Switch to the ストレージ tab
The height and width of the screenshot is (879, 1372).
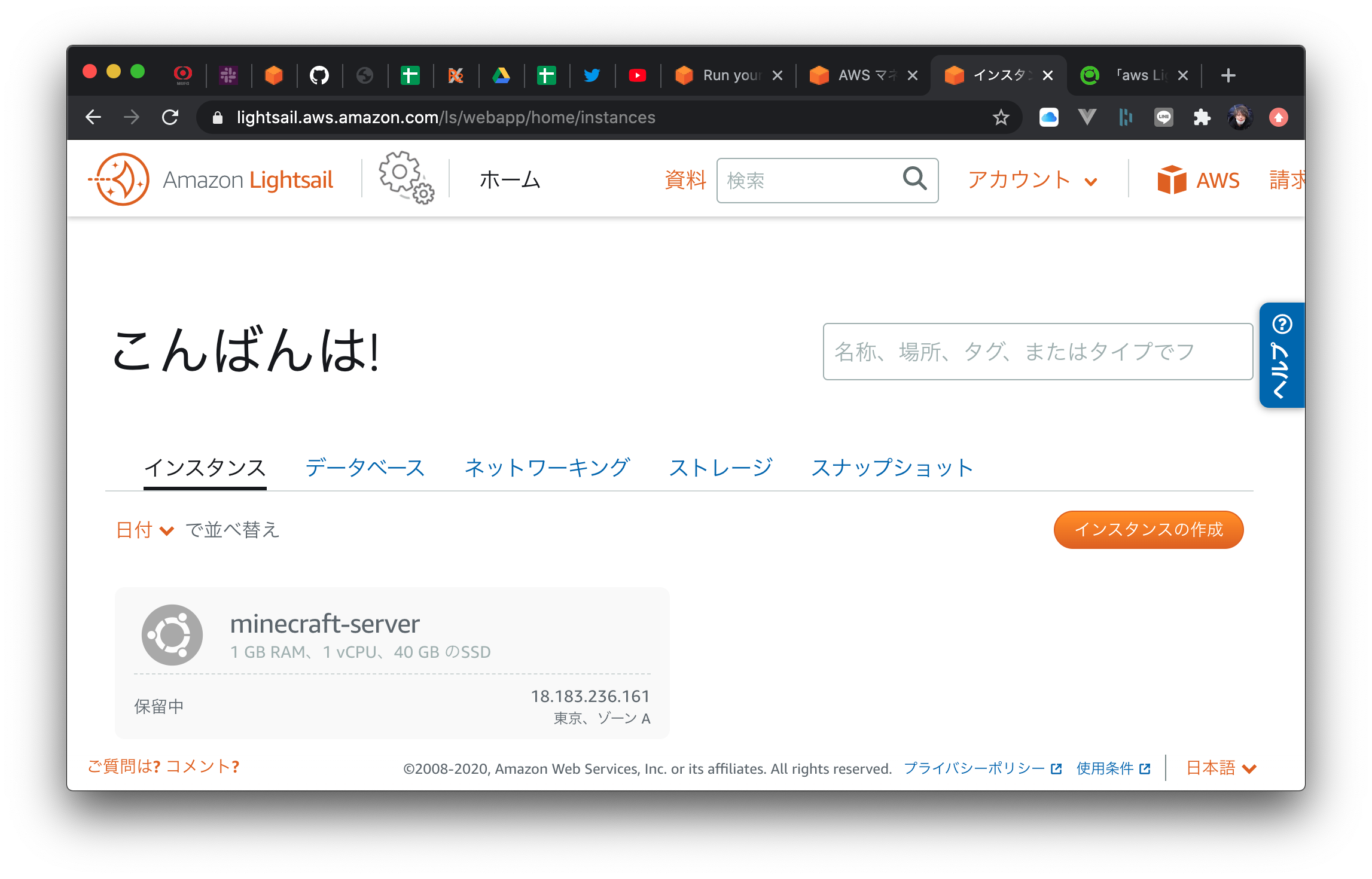coord(721,468)
